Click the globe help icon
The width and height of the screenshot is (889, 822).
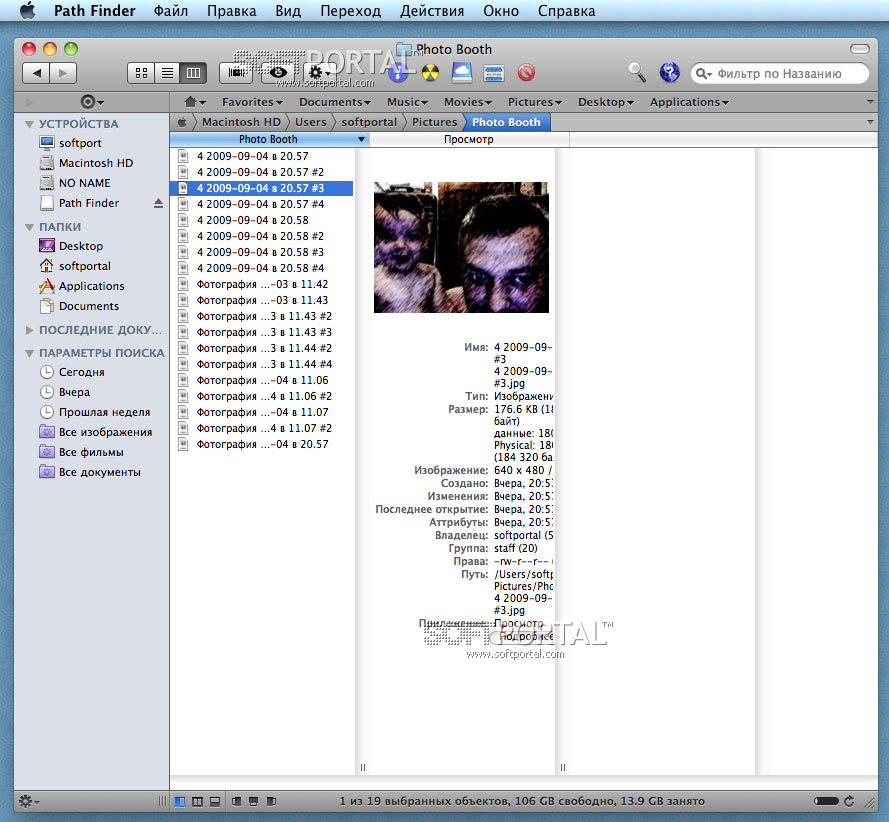pyautogui.click(x=670, y=73)
